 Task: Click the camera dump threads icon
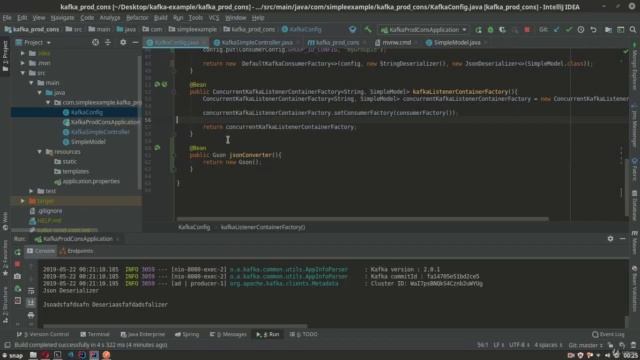click(17, 276)
